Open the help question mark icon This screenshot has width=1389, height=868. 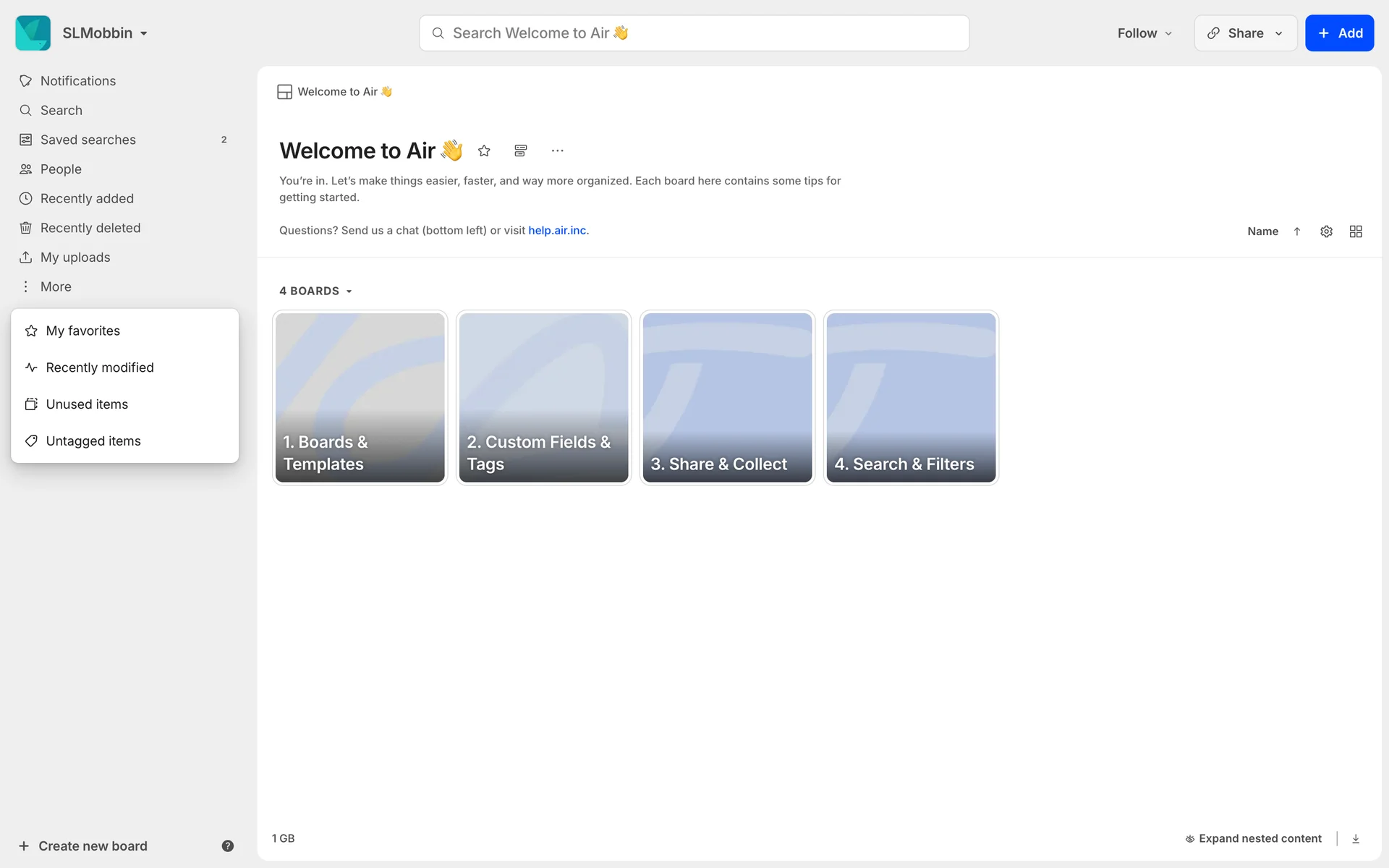pyautogui.click(x=227, y=846)
